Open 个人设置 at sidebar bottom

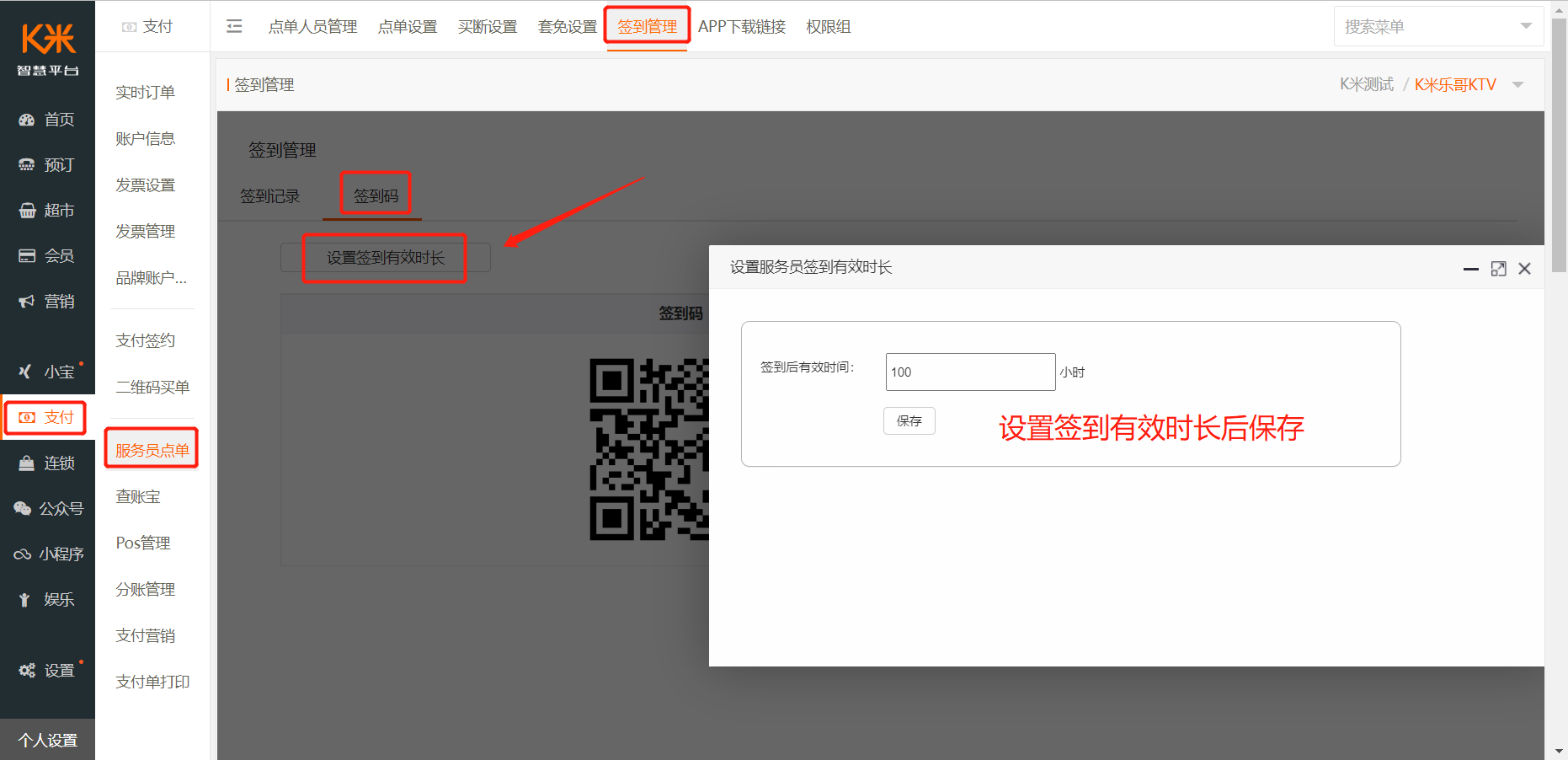pyautogui.click(x=48, y=740)
